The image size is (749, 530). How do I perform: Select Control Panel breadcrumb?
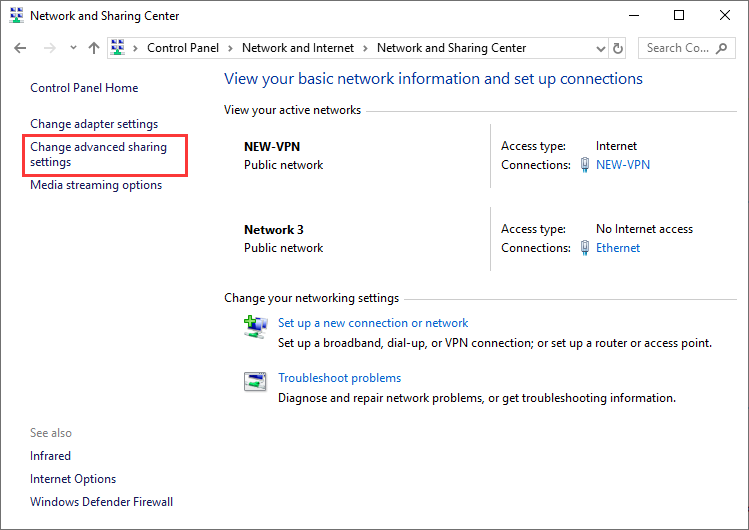point(183,48)
